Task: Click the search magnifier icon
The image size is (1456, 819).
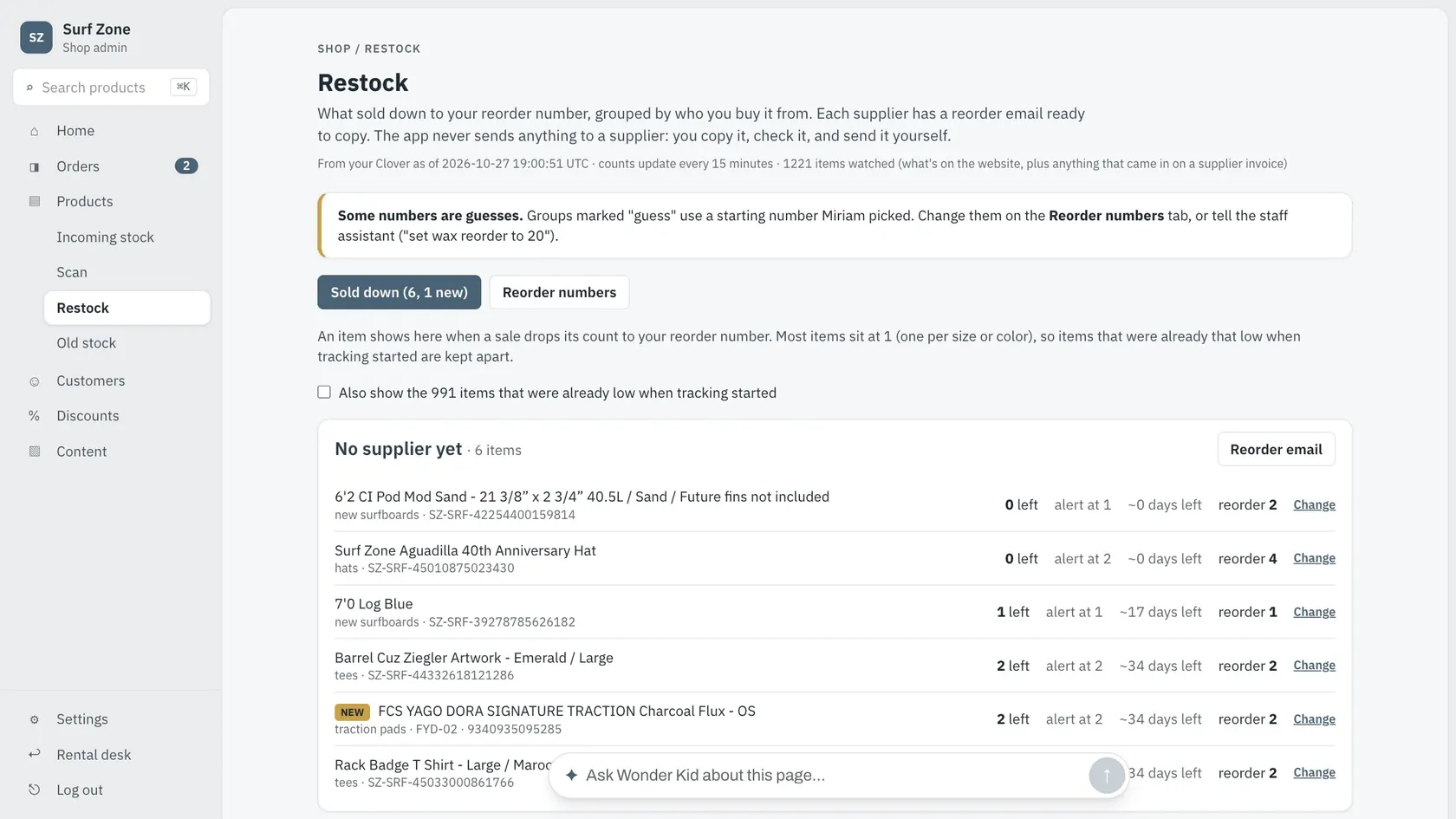Action: [x=29, y=88]
